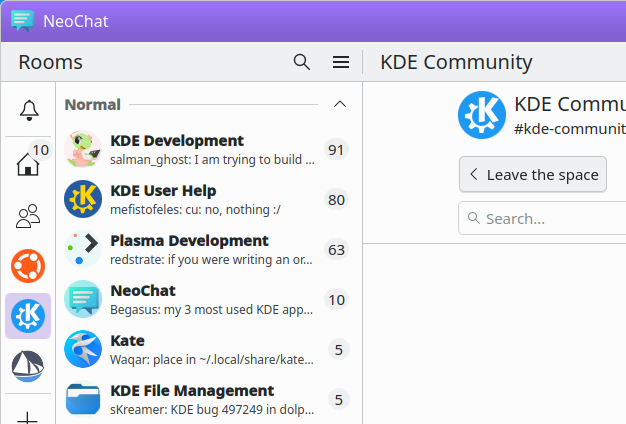Open the KDE File Management room
Viewport: 626px width, 424px height.
[206, 399]
